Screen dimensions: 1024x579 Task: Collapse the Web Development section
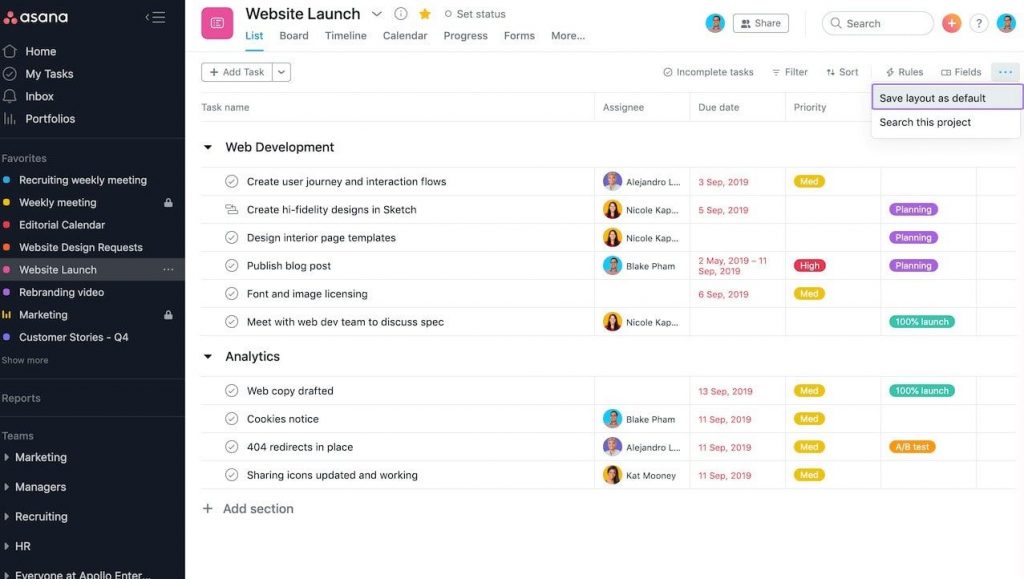tap(208, 147)
